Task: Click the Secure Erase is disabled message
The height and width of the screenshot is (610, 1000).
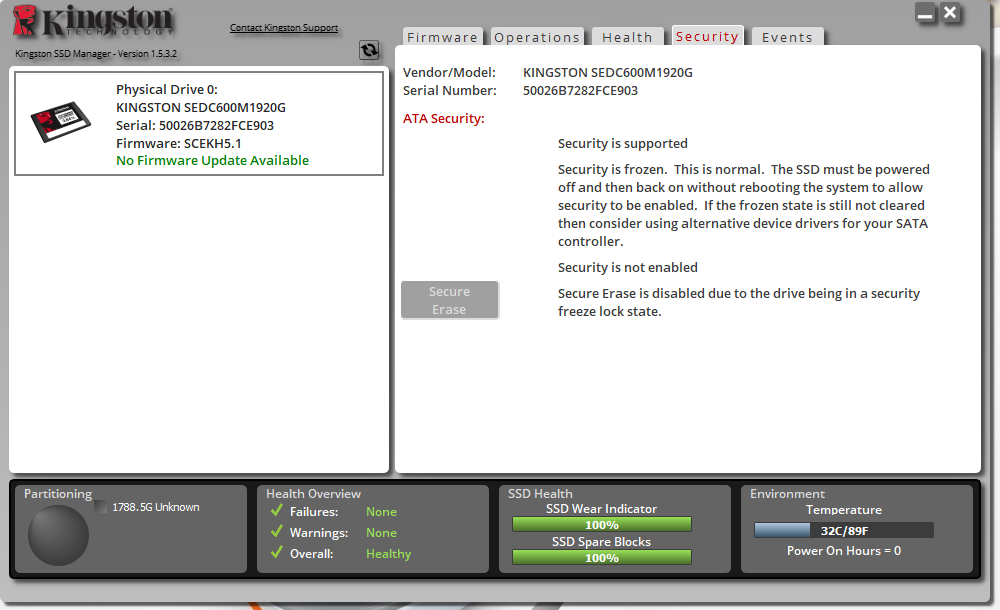Action: (739, 302)
